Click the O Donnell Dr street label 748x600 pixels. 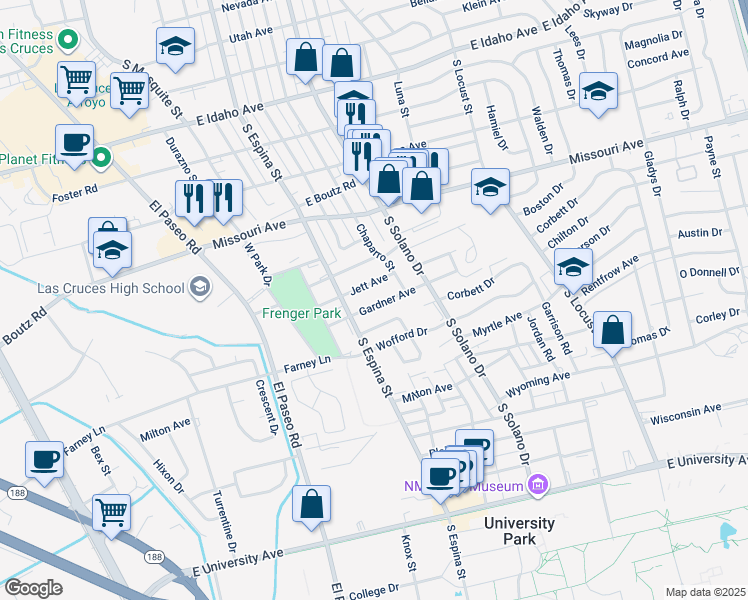point(709,272)
